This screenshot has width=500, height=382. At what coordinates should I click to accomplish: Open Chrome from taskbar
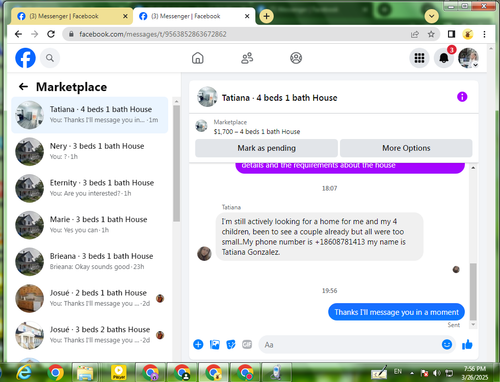[x=55, y=372]
